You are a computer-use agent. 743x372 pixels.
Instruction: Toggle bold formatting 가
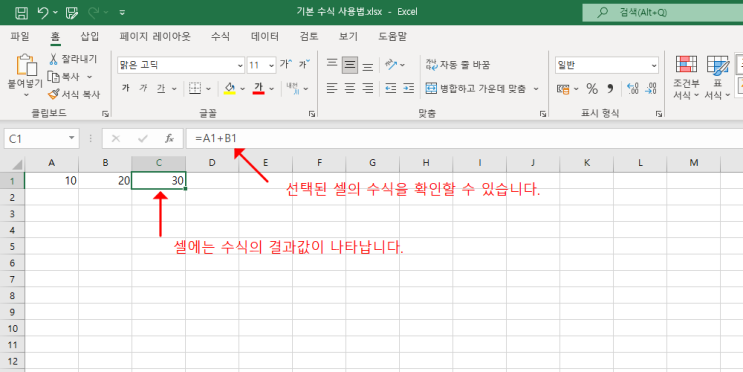126,88
